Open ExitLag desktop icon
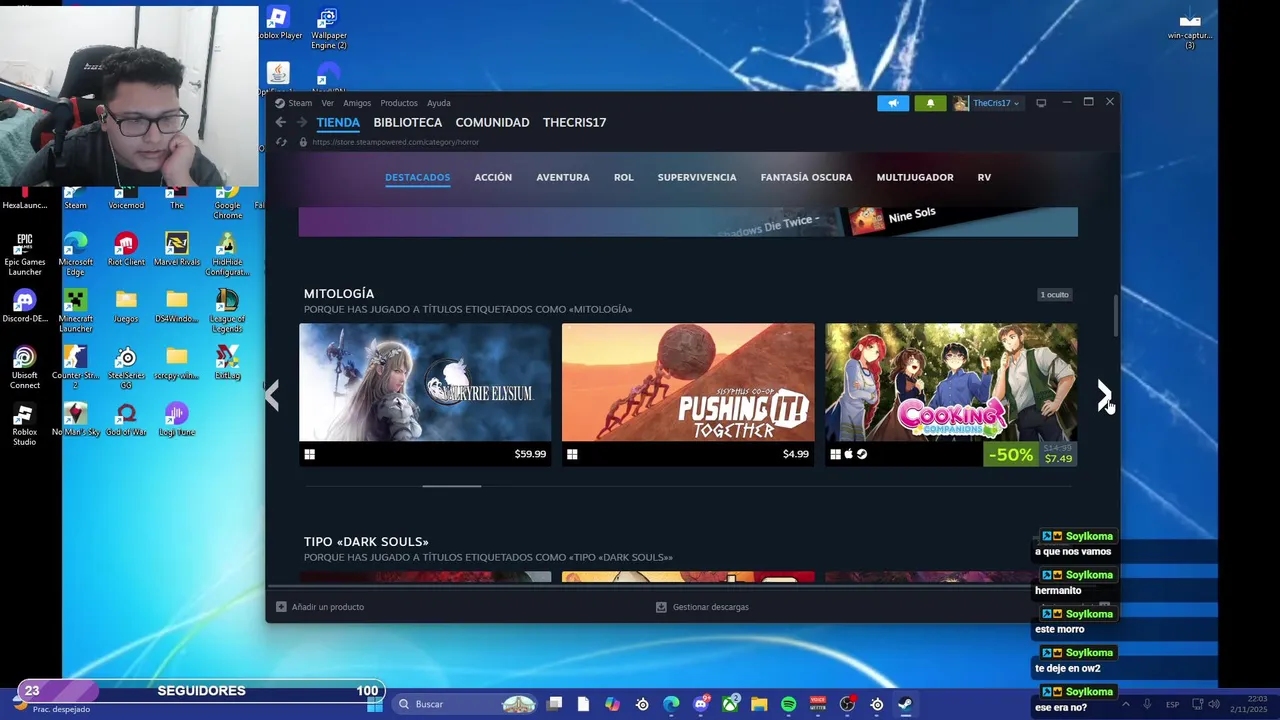Viewport: 1280px width, 720px height. pyautogui.click(x=227, y=363)
